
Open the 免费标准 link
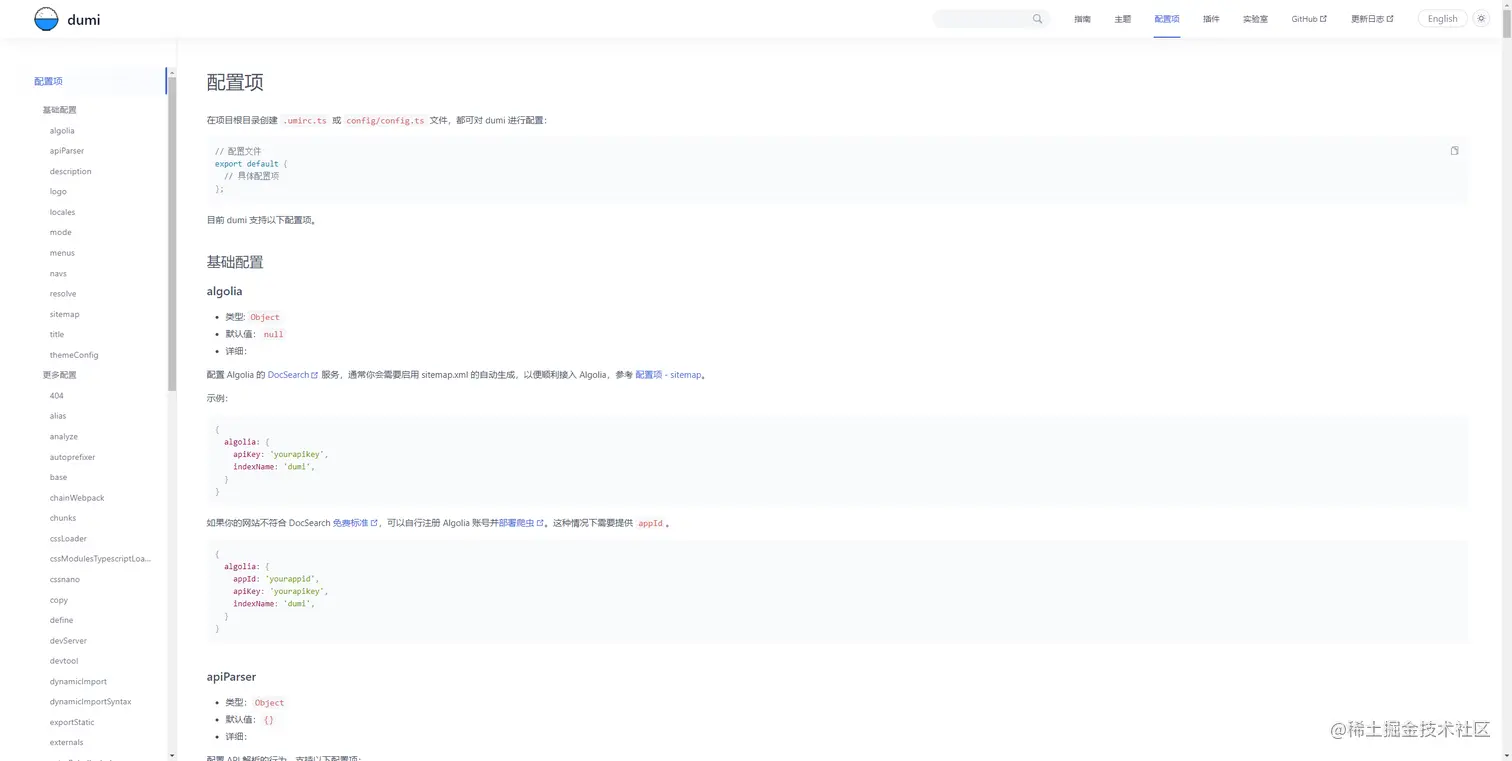point(355,523)
